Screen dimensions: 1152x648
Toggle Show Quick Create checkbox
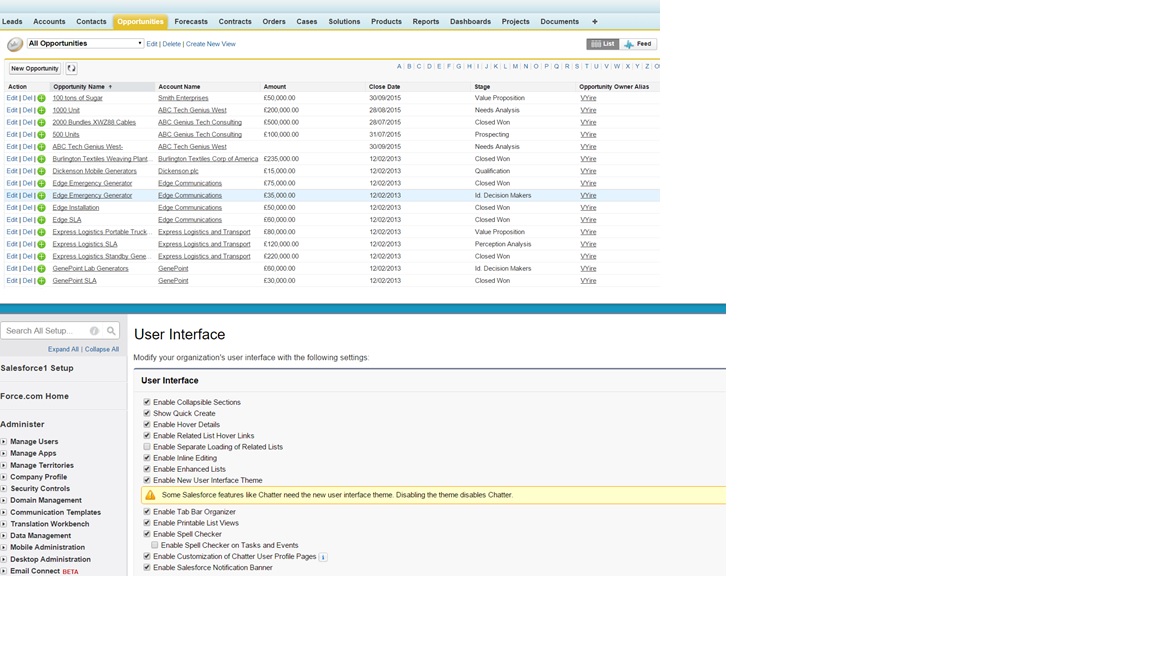pos(147,413)
